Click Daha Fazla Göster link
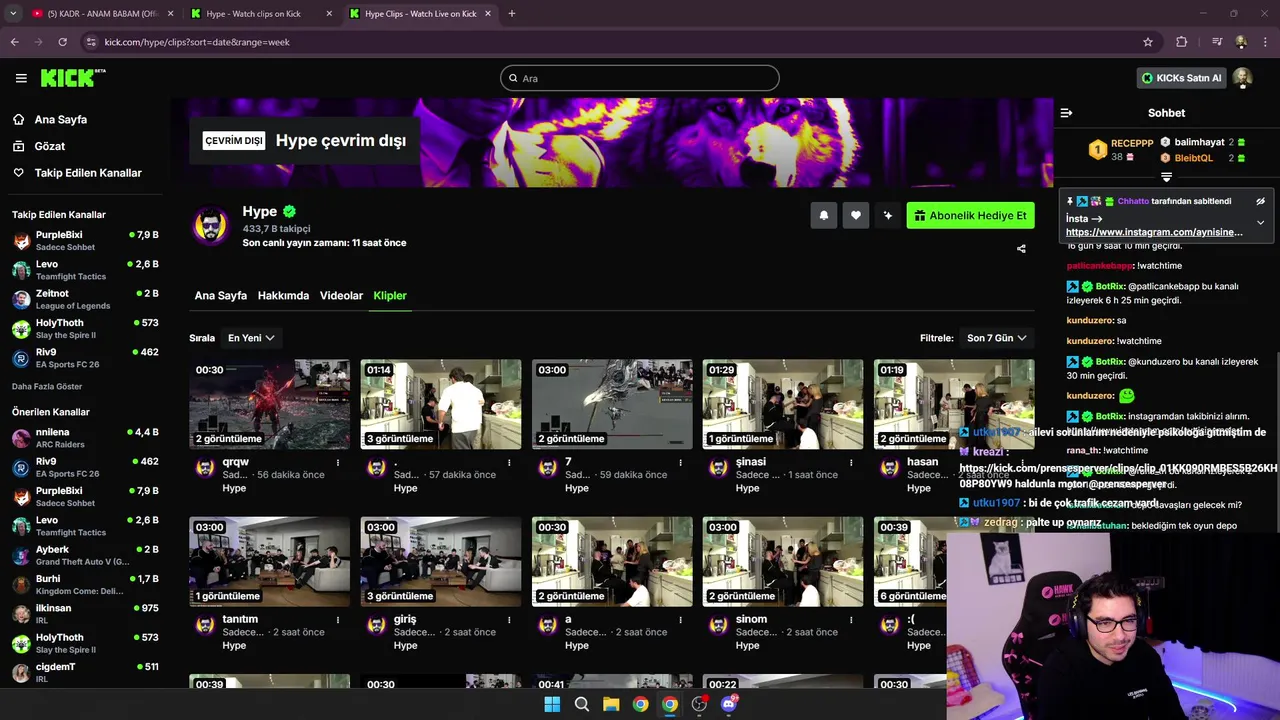Viewport: 1280px width, 720px height. 47,387
